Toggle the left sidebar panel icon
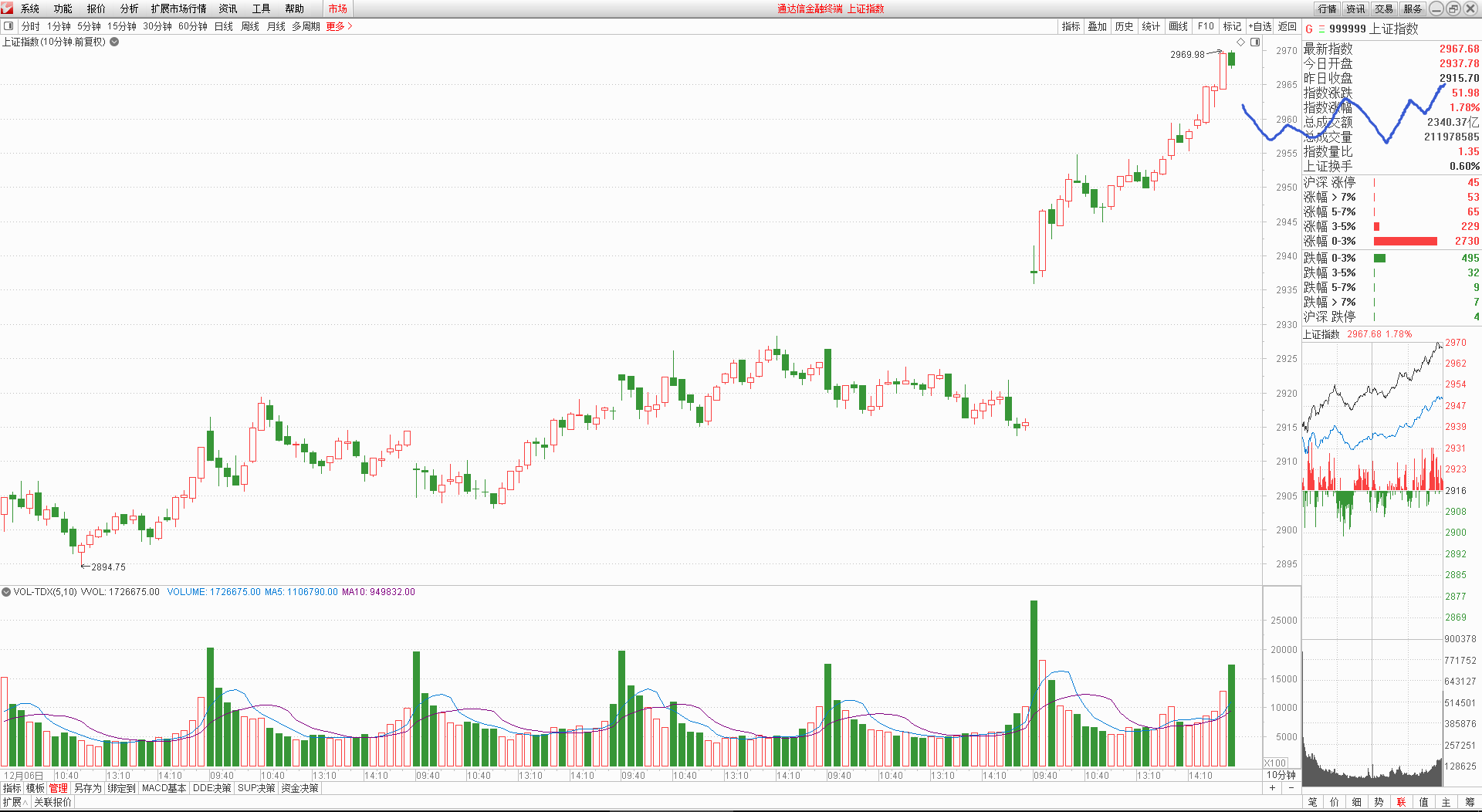The image size is (1482, 812). tap(8, 26)
